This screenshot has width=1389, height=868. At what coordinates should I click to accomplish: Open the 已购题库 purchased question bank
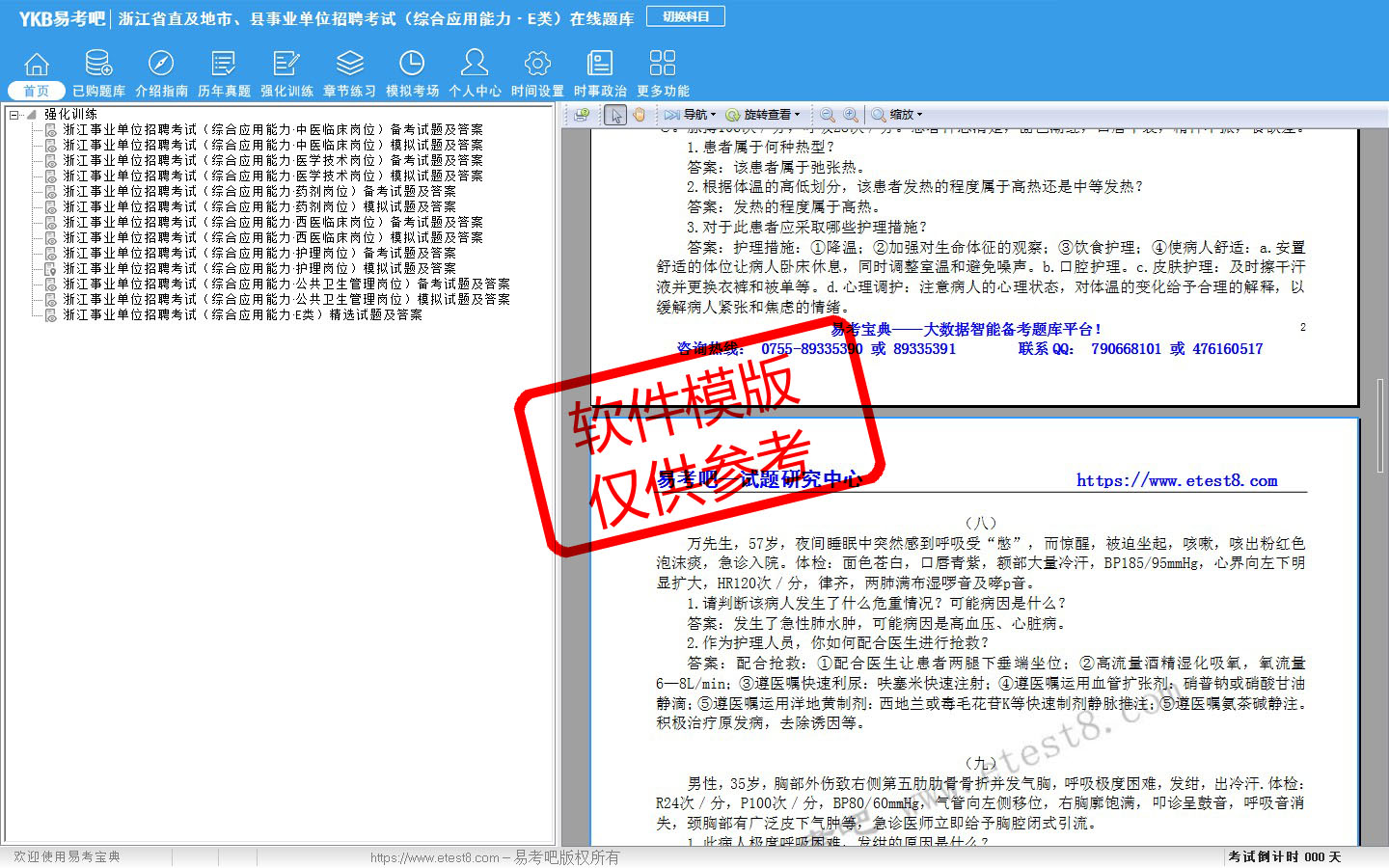pyautogui.click(x=98, y=73)
